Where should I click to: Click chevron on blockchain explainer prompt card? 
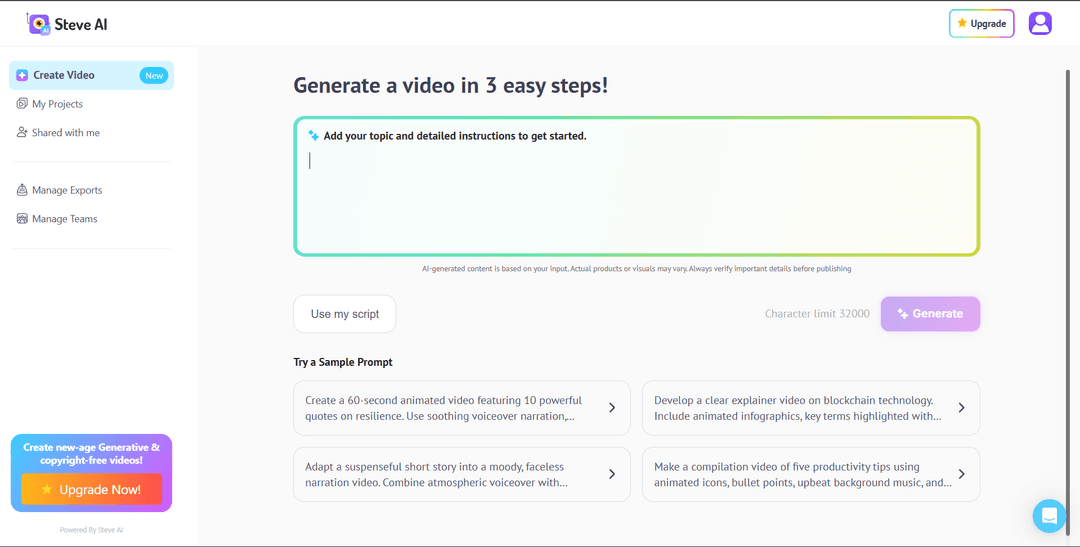tap(962, 408)
